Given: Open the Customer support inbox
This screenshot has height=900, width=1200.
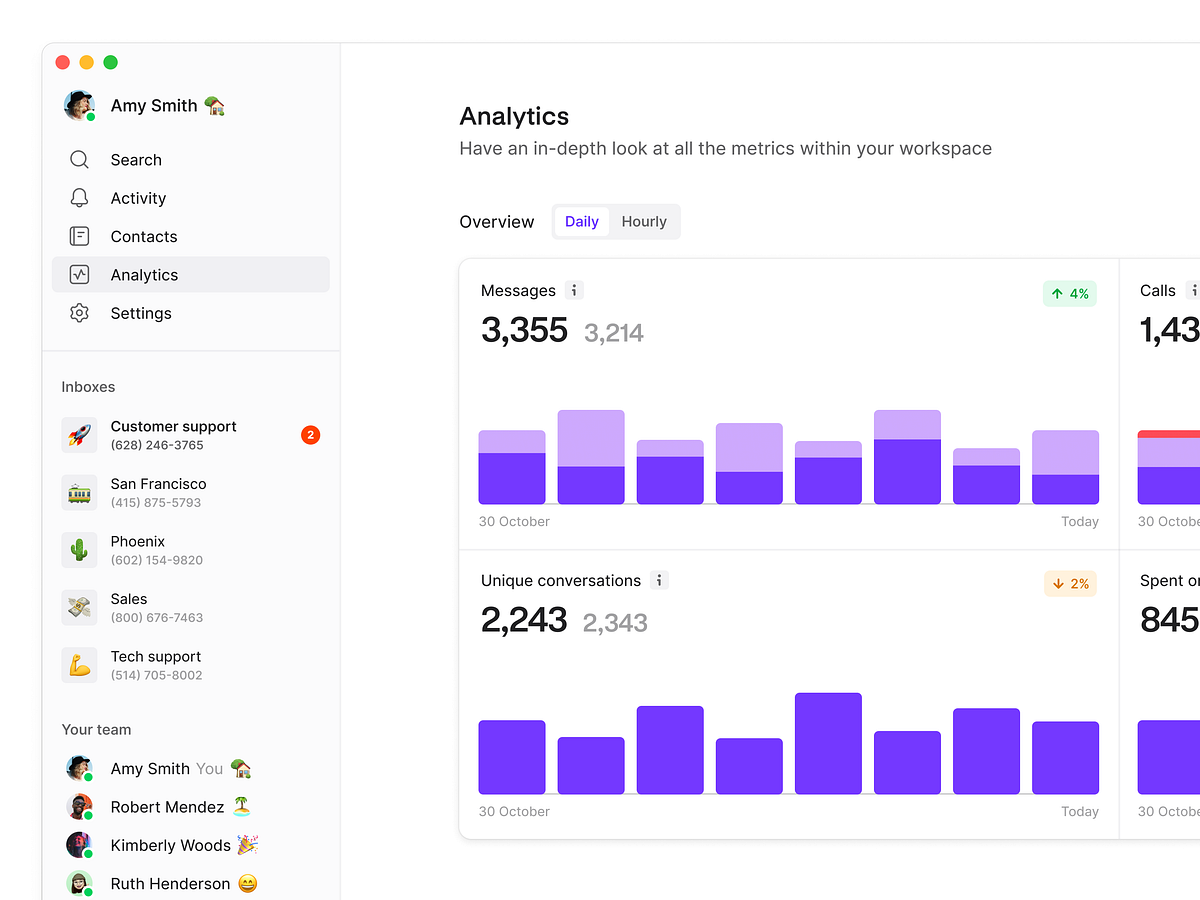Looking at the screenshot, I should [x=173, y=434].
